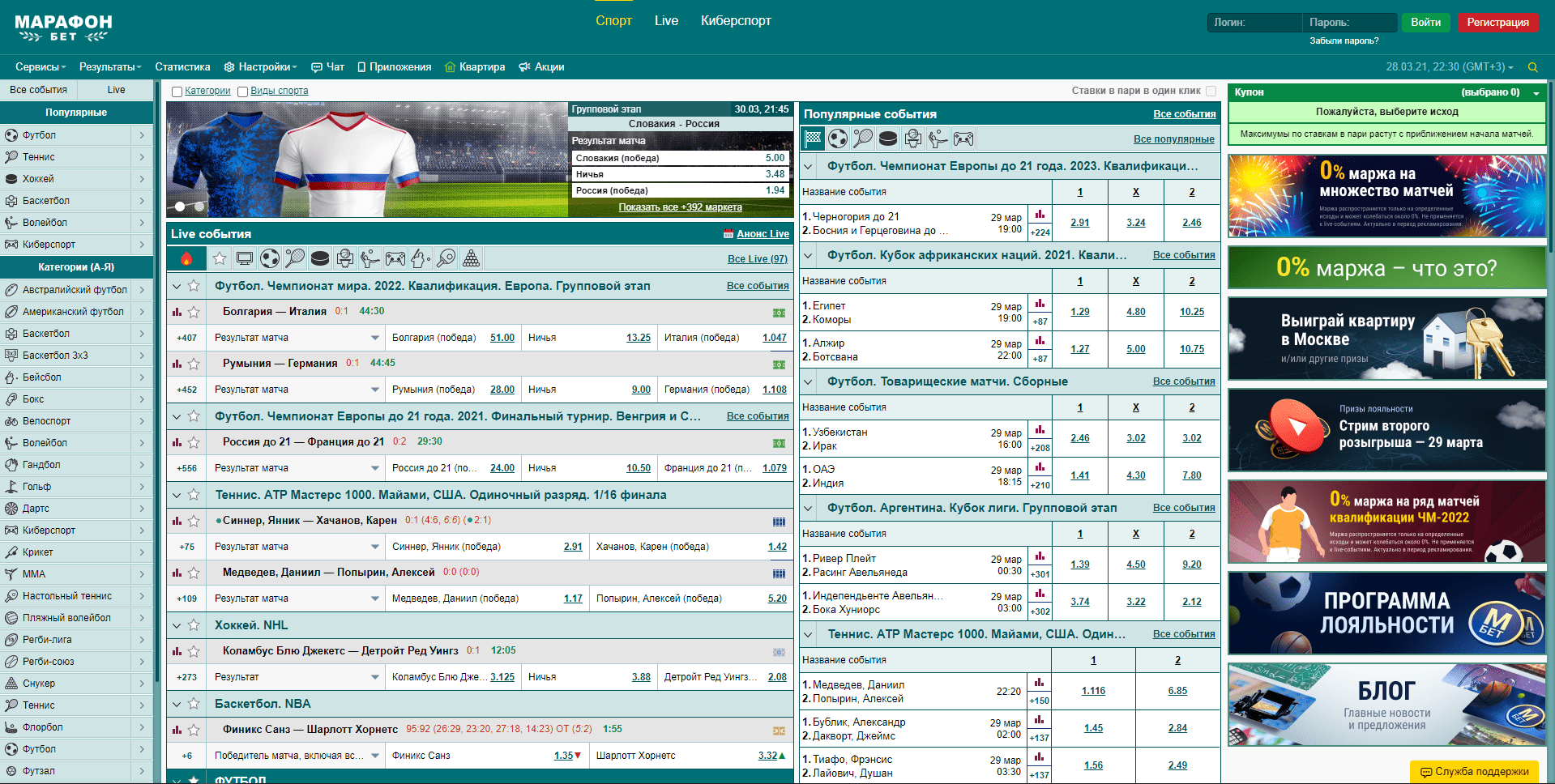This screenshot has width=1555, height=784.
Task: Select second banner carousel dot
Action: coord(199,207)
